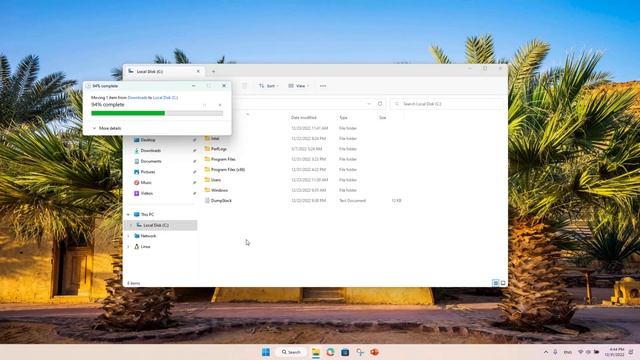Open the Windows Start menu
Image resolution: width=640 pixels, height=360 pixels.
(x=266, y=352)
